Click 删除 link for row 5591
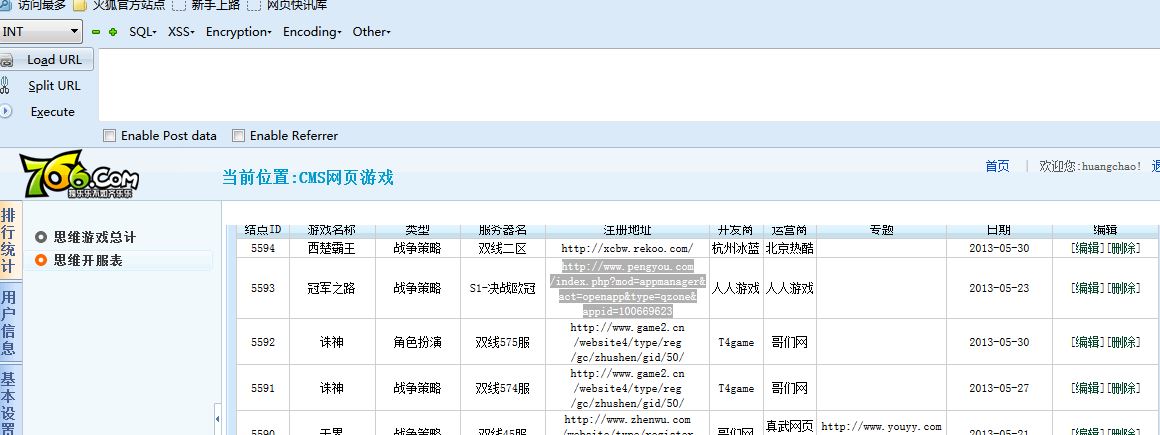This screenshot has width=1160, height=435. pos(1122,388)
